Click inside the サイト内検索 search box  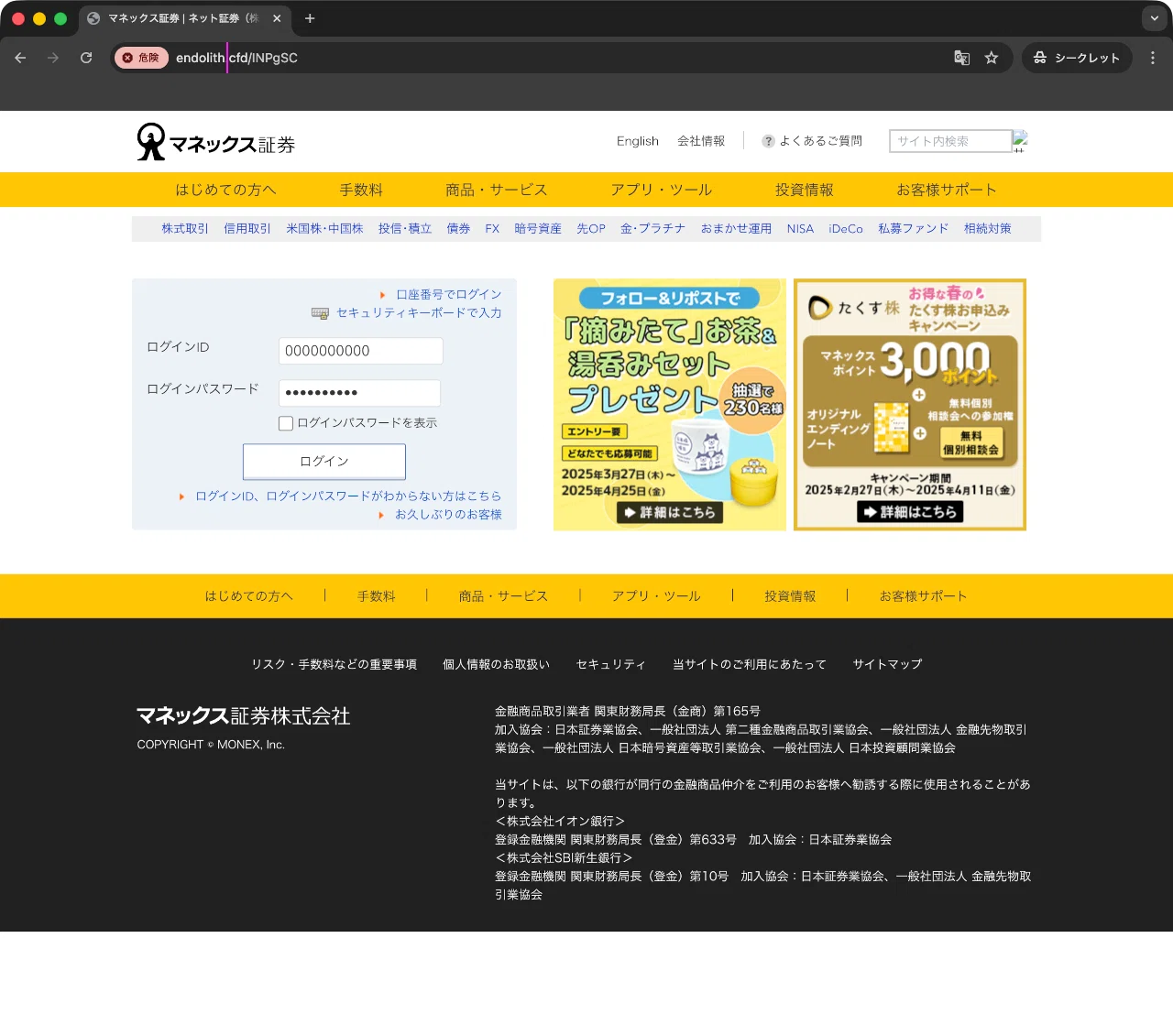click(x=950, y=141)
